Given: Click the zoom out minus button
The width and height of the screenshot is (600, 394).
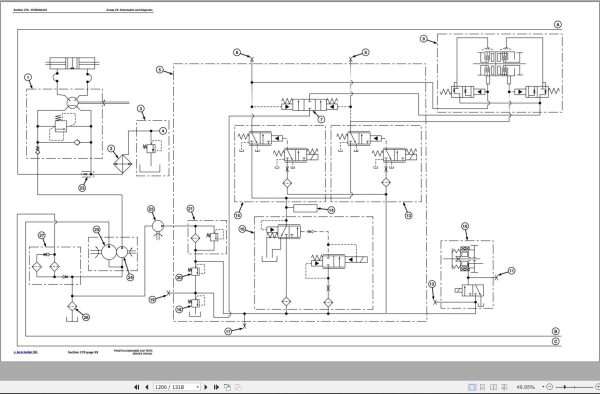Looking at the screenshot, I should coord(550,387).
